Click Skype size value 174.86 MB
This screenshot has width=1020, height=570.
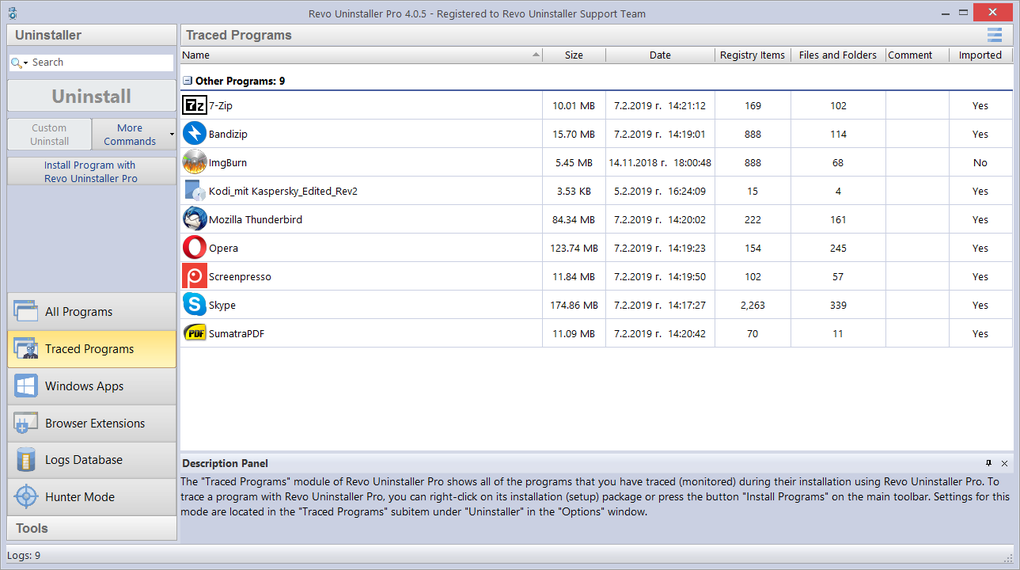pyautogui.click(x=574, y=305)
